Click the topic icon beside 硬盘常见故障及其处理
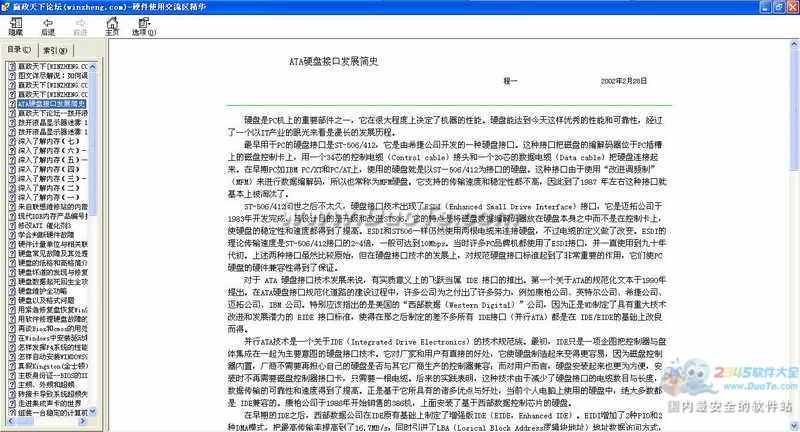 pyautogui.click(x=13, y=253)
